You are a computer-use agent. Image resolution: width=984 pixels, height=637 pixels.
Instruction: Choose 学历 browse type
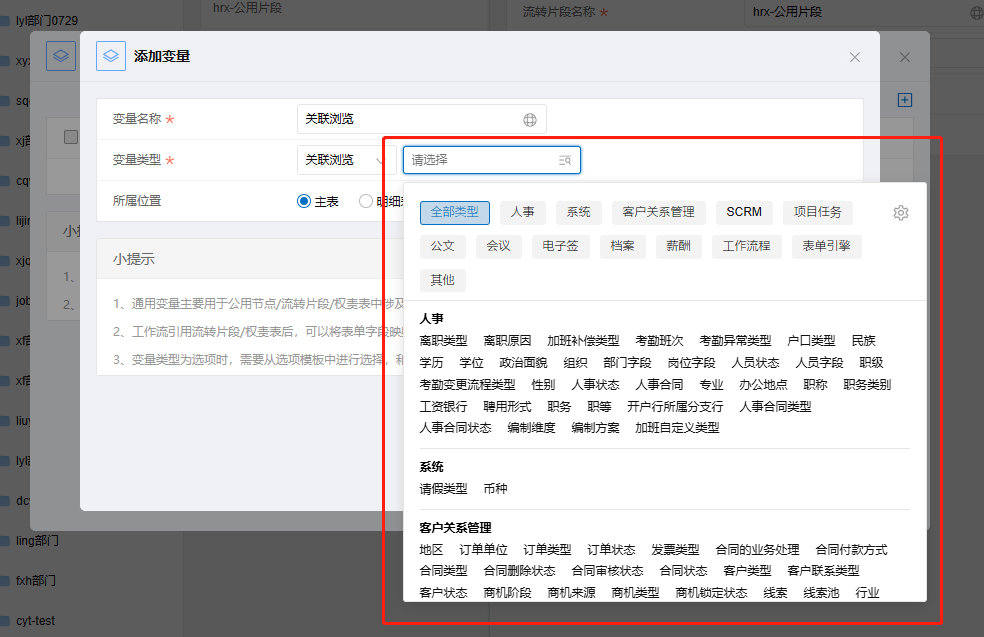point(431,363)
